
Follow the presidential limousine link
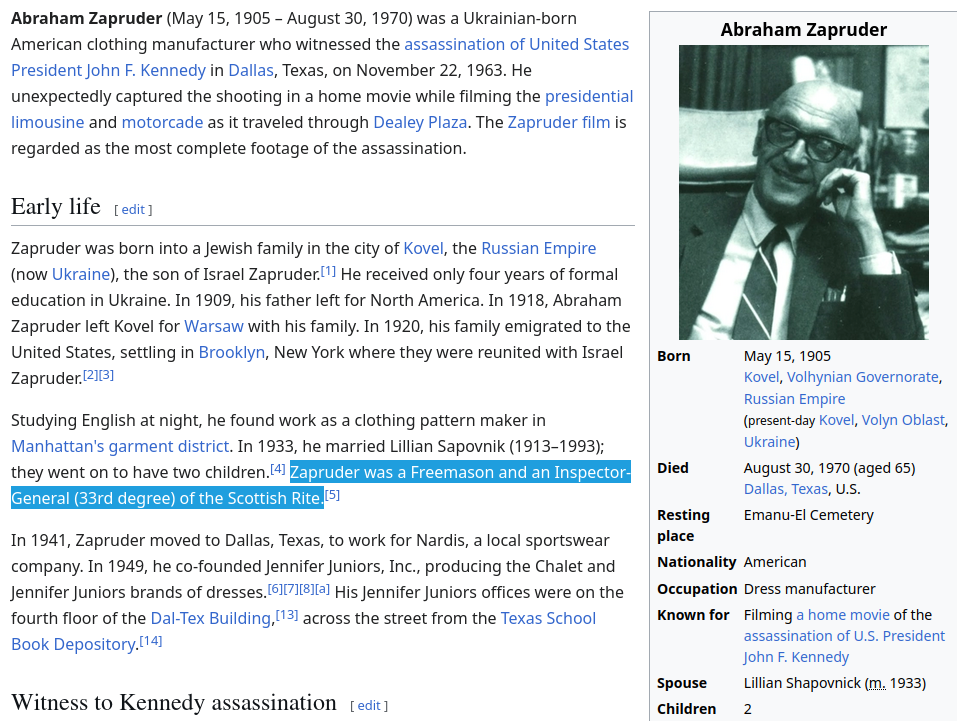point(589,96)
